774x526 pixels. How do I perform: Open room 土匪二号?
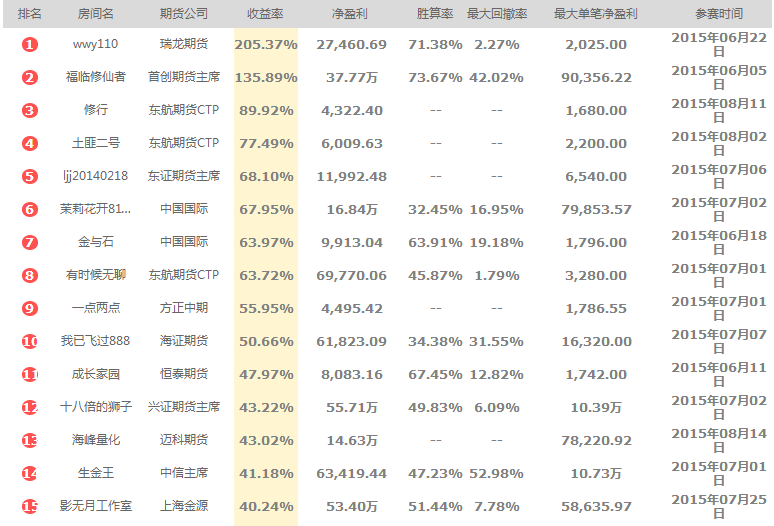96,143
